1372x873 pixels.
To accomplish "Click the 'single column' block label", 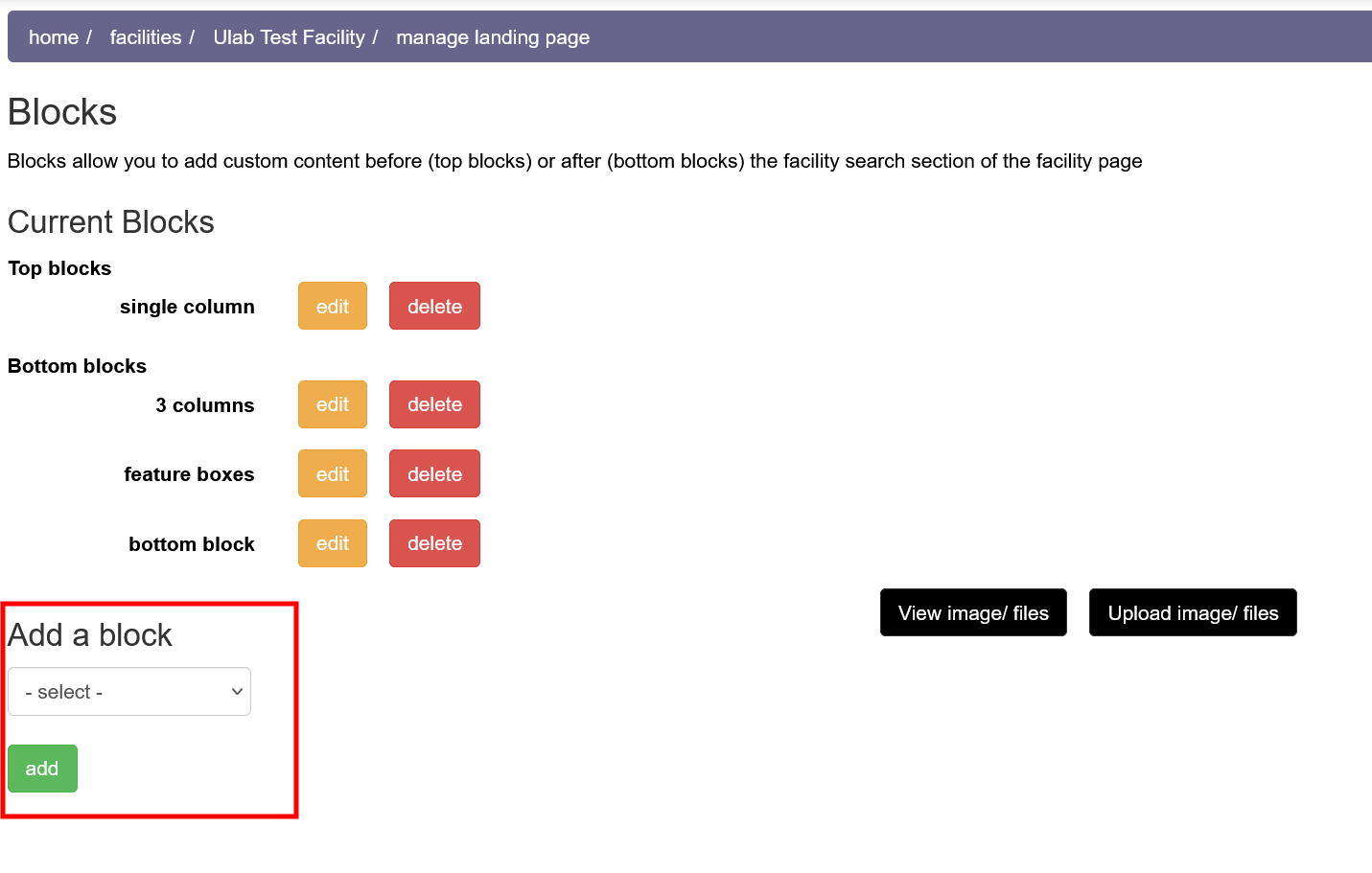I will [187, 307].
